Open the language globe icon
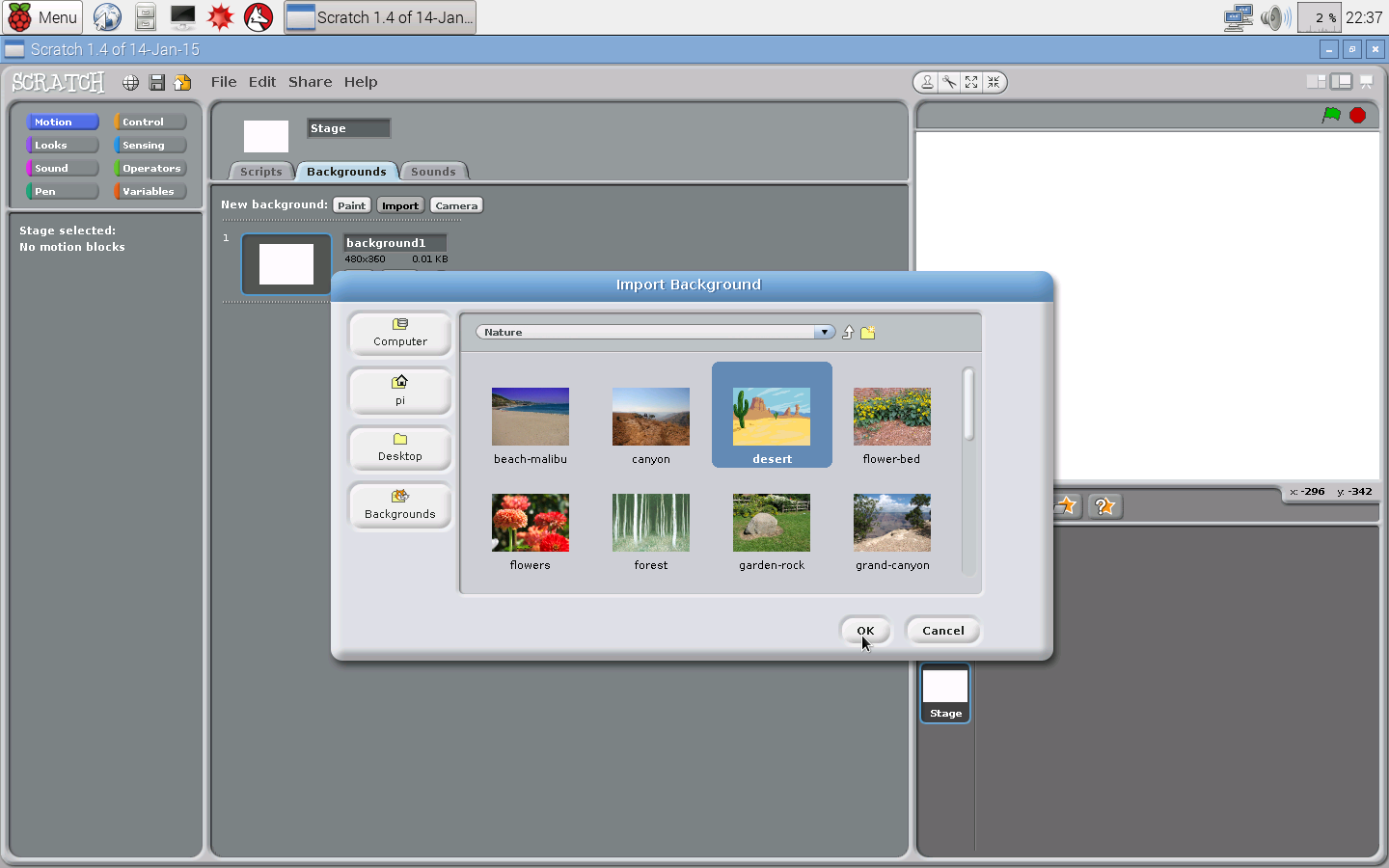 click(x=130, y=82)
